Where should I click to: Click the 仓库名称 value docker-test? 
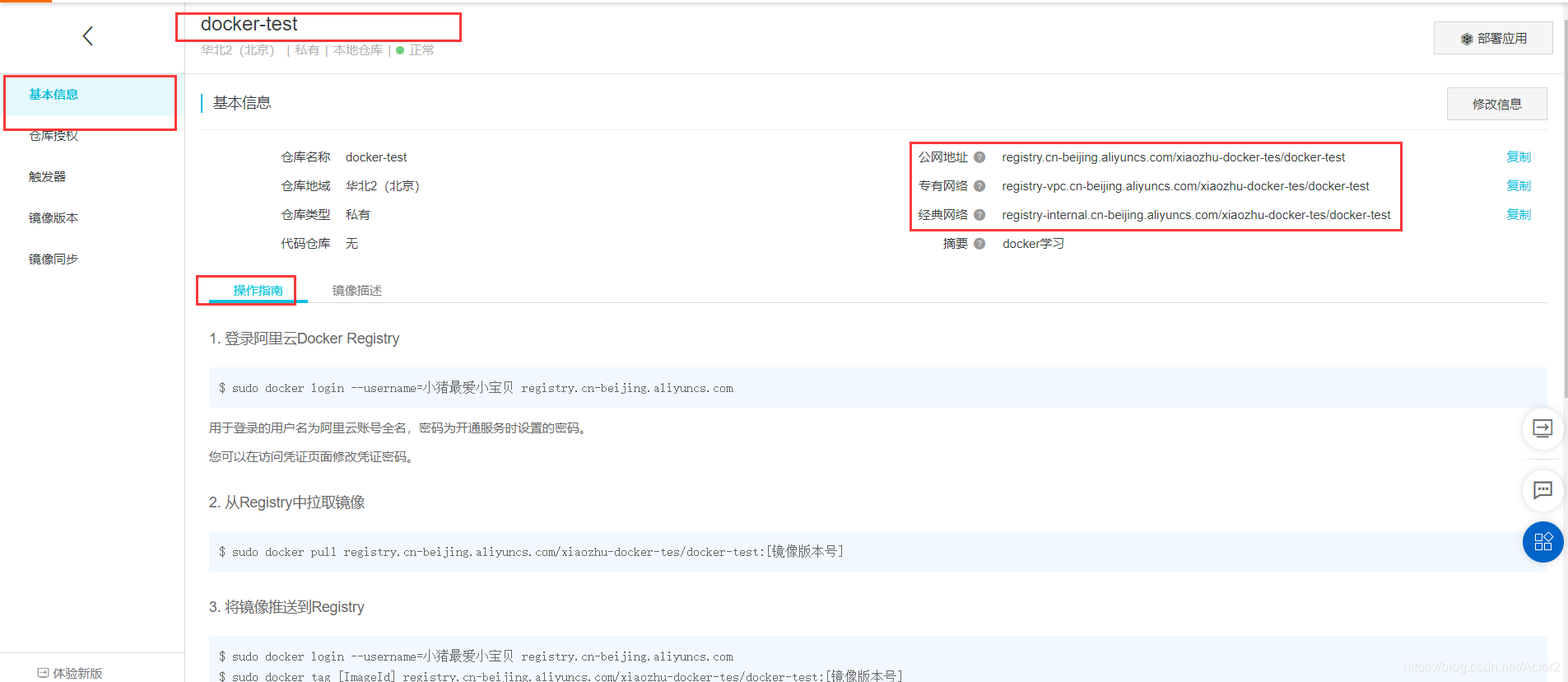click(x=376, y=157)
